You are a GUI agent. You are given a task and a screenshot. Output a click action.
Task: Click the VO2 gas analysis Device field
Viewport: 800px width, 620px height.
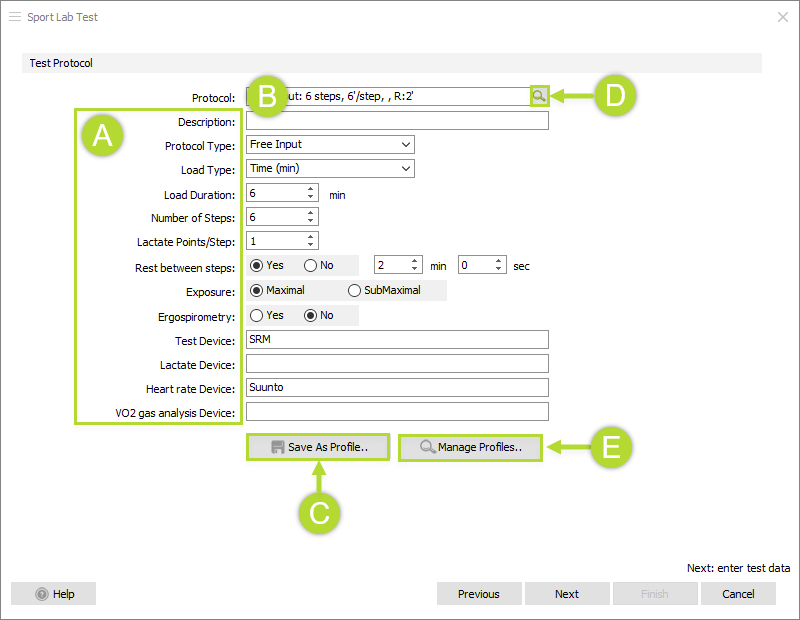point(397,411)
